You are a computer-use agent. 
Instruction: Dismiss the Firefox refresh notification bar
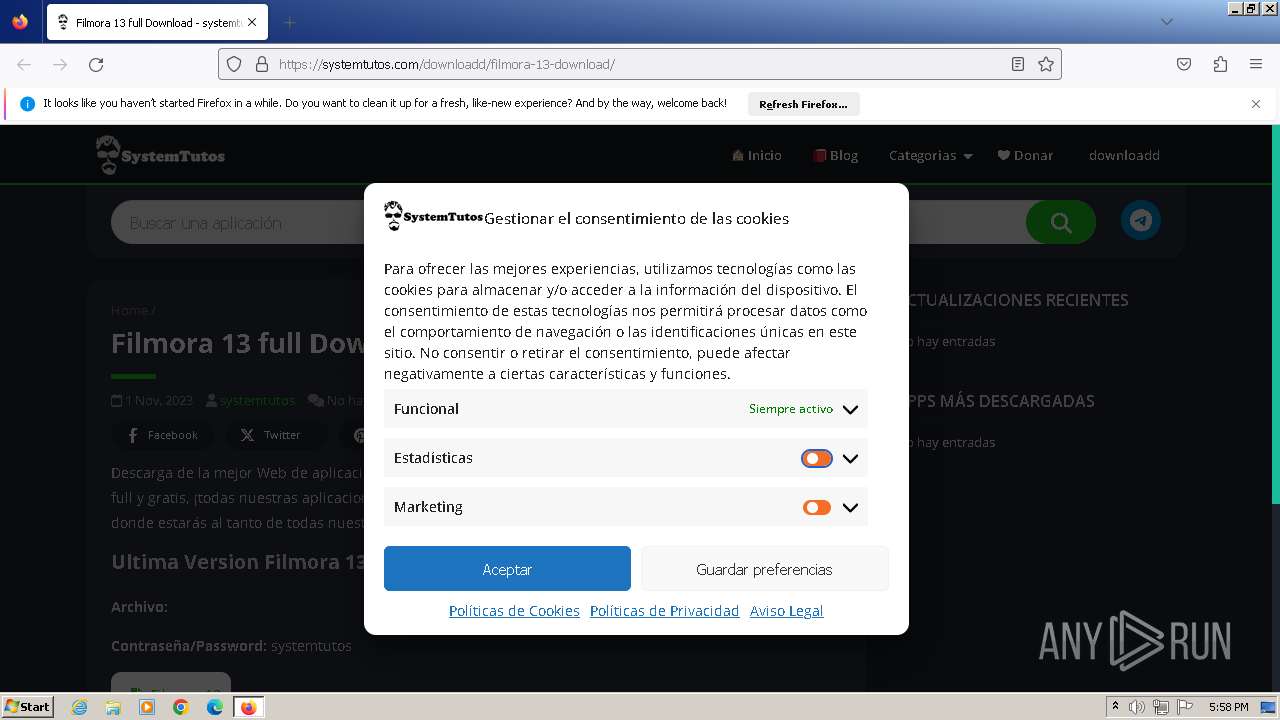tap(1256, 104)
